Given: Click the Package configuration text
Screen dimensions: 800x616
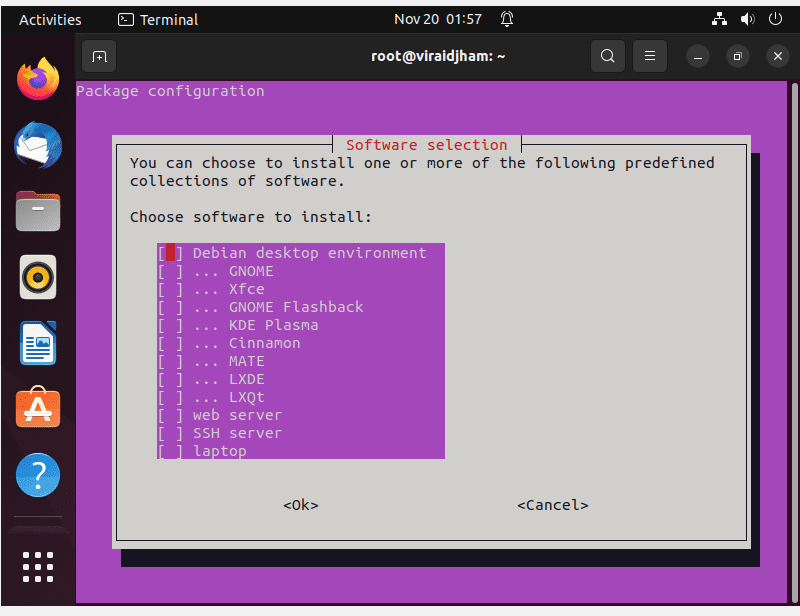Looking at the screenshot, I should coord(170,91).
